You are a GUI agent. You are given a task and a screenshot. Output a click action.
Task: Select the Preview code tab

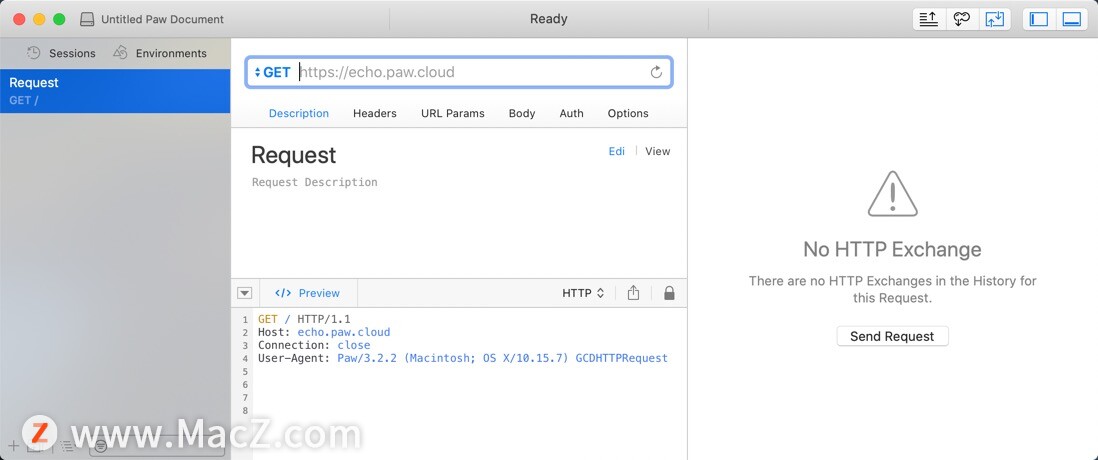coord(307,293)
